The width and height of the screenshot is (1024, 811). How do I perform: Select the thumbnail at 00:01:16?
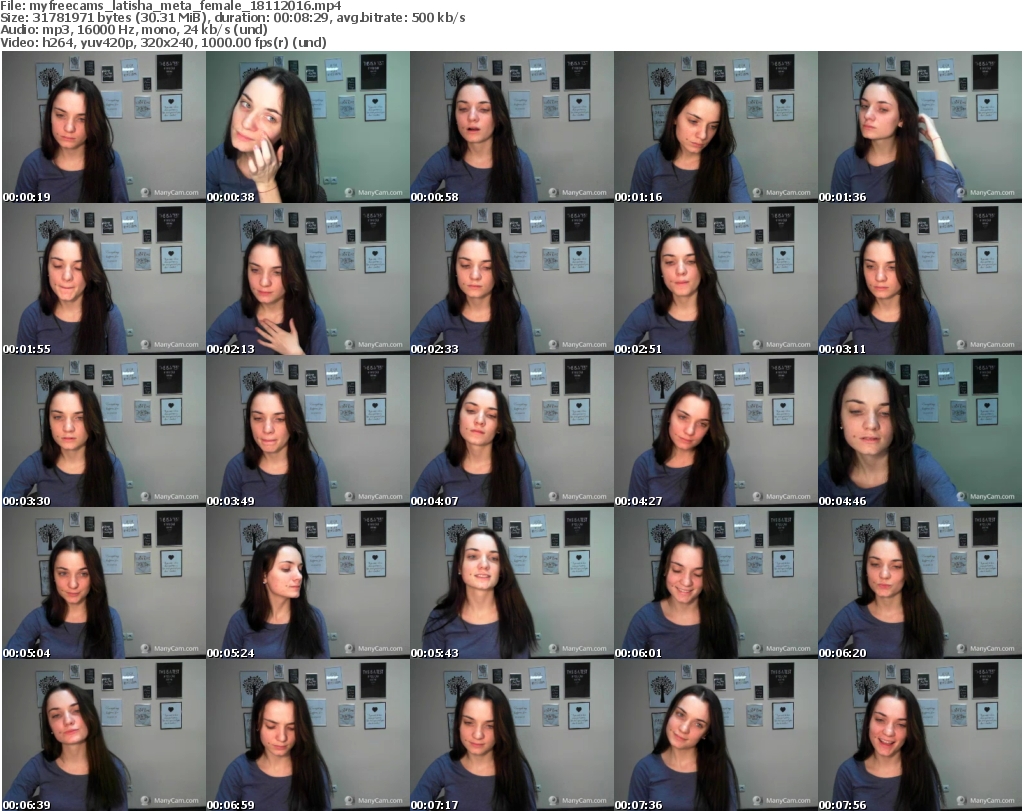click(716, 127)
